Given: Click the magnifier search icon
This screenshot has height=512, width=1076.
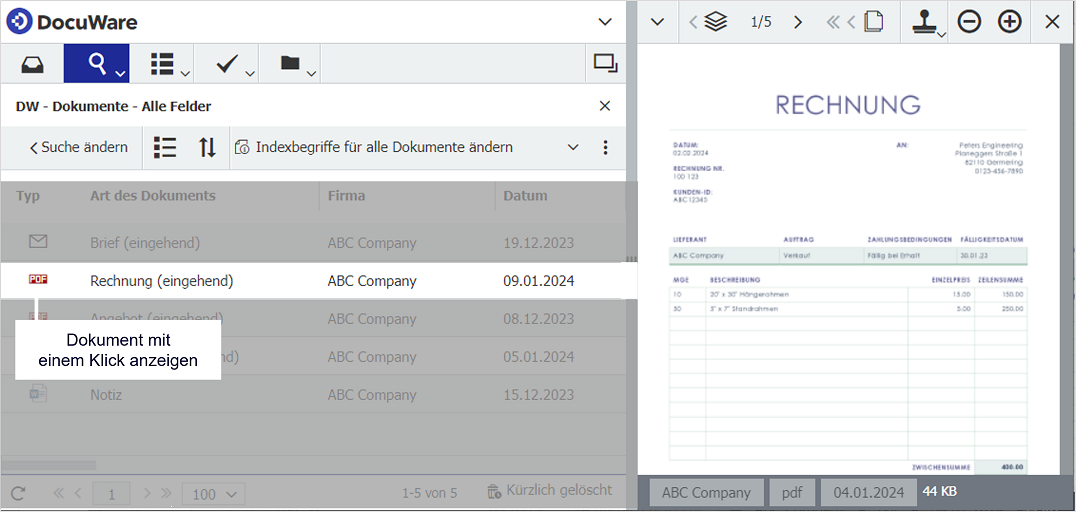Looking at the screenshot, I should pyautogui.click(x=97, y=64).
